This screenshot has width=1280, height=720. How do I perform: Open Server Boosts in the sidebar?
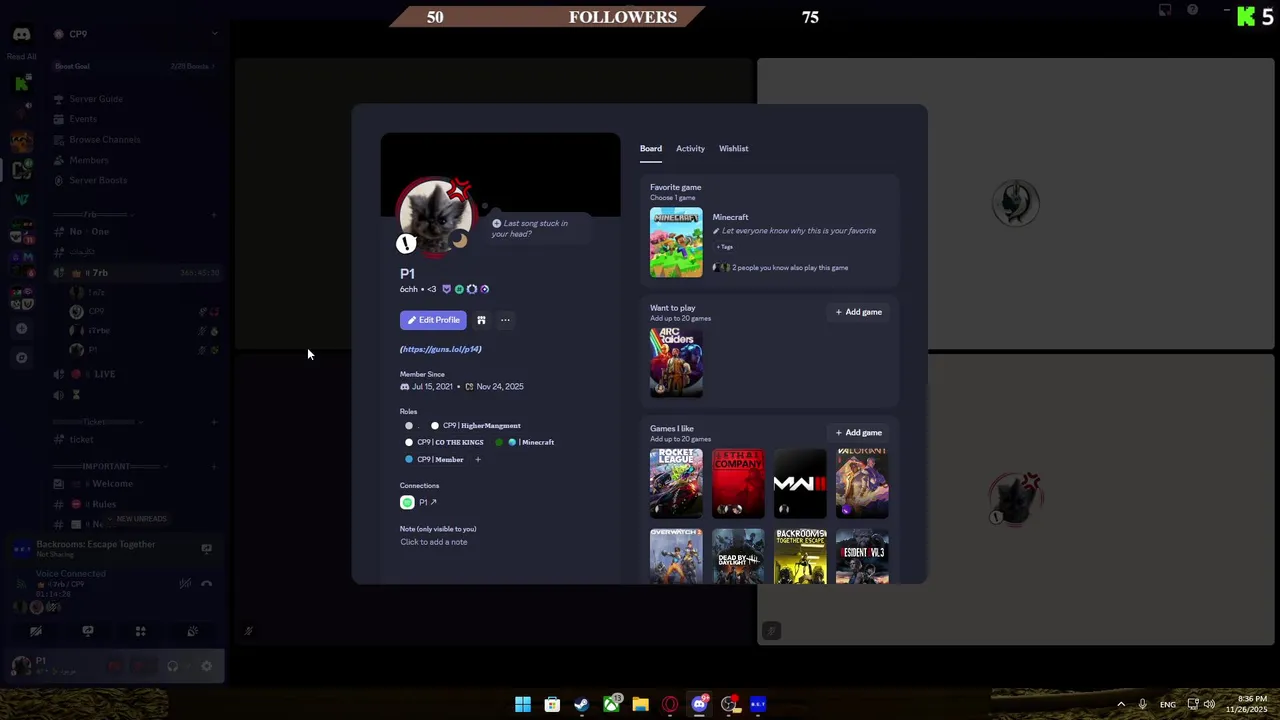[x=98, y=180]
